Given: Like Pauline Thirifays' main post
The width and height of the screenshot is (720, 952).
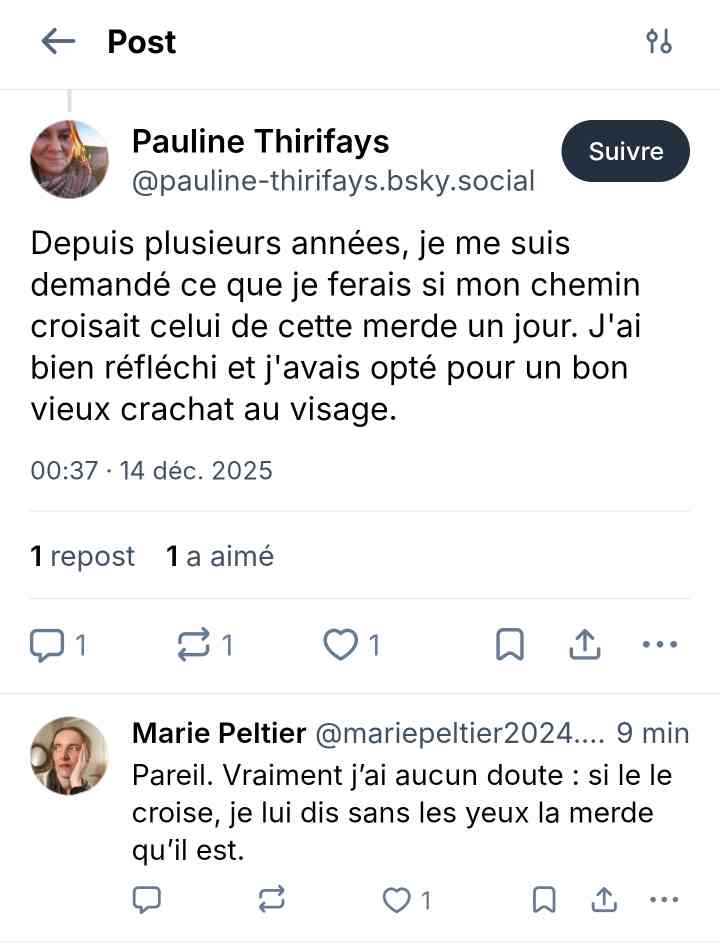Looking at the screenshot, I should [x=341, y=645].
